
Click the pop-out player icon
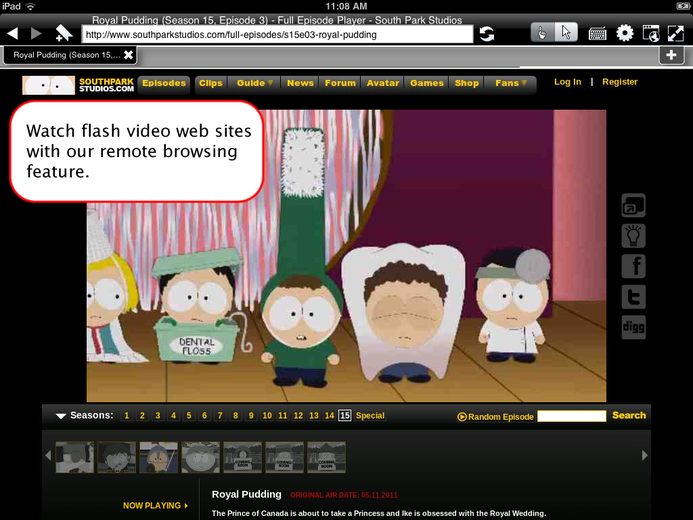[633, 205]
